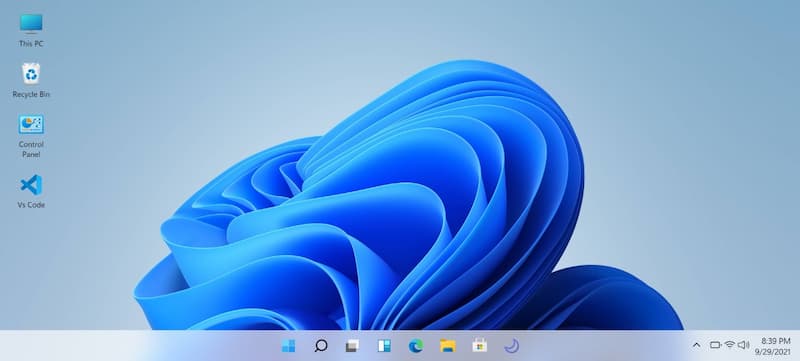Click the 'Vs Code' label text
Screen dimensions: 800x361
coord(31,205)
